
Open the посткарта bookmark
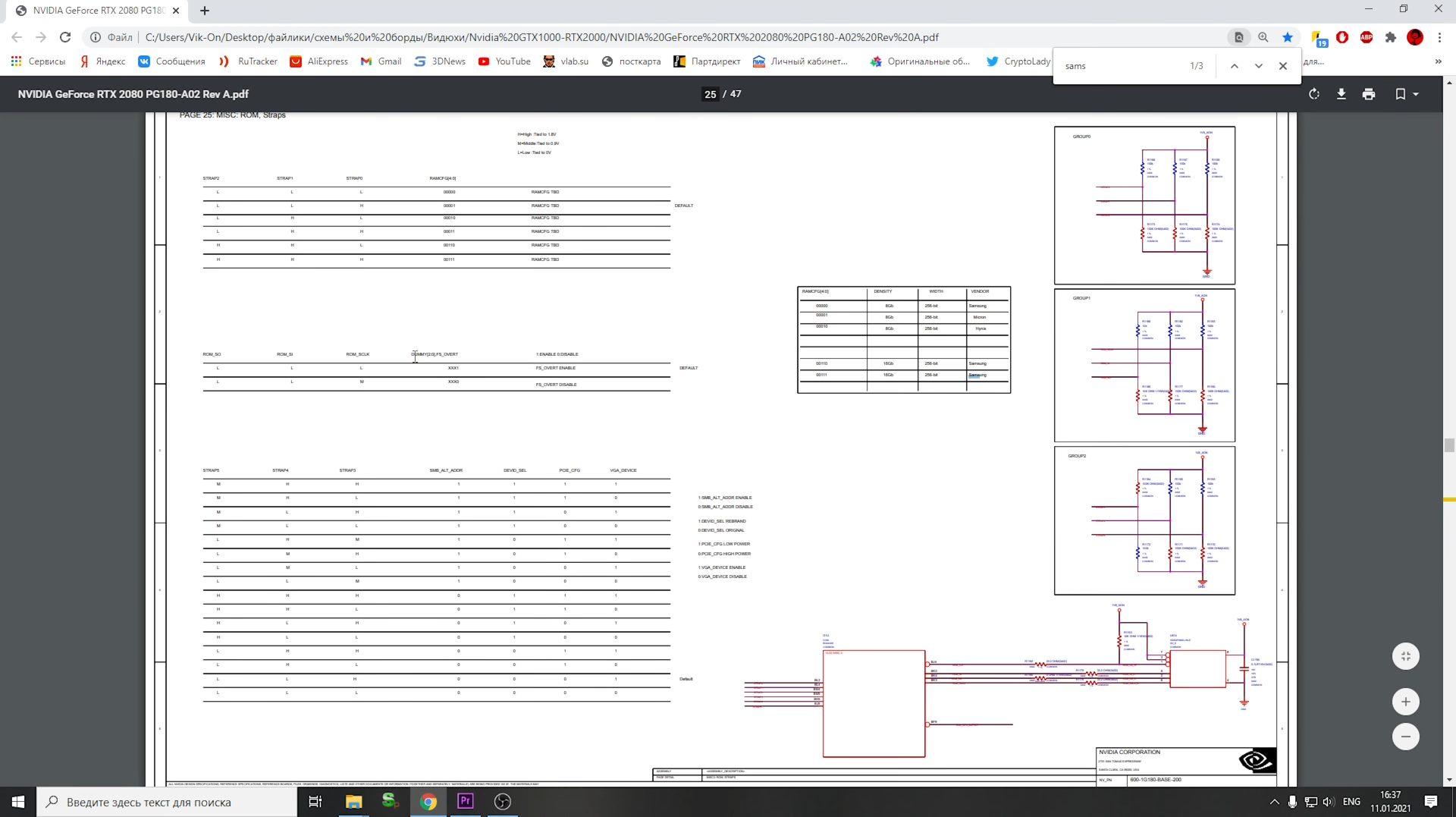[631, 61]
